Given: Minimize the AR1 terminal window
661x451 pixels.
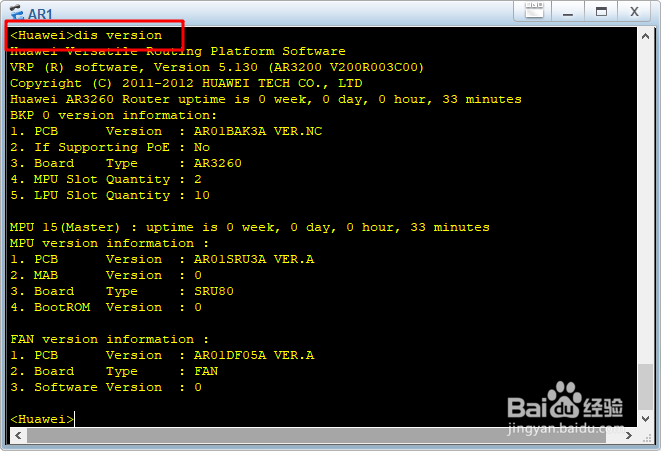Looking at the screenshot, I should click(568, 11).
